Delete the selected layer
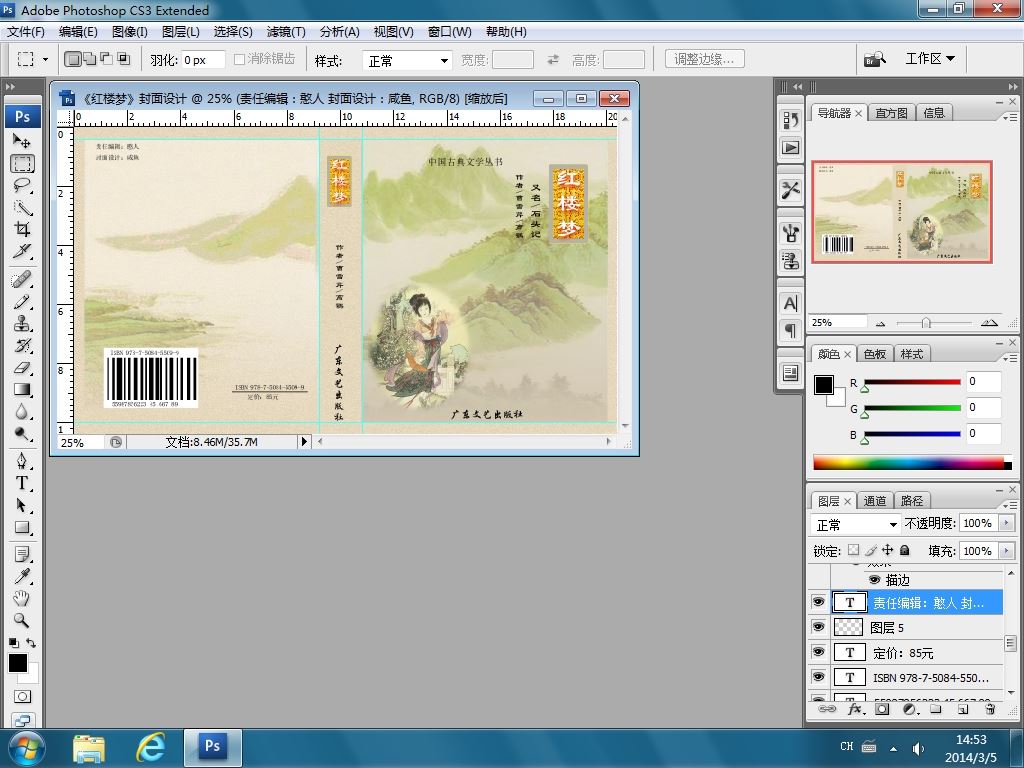The height and width of the screenshot is (768, 1024). (x=990, y=709)
